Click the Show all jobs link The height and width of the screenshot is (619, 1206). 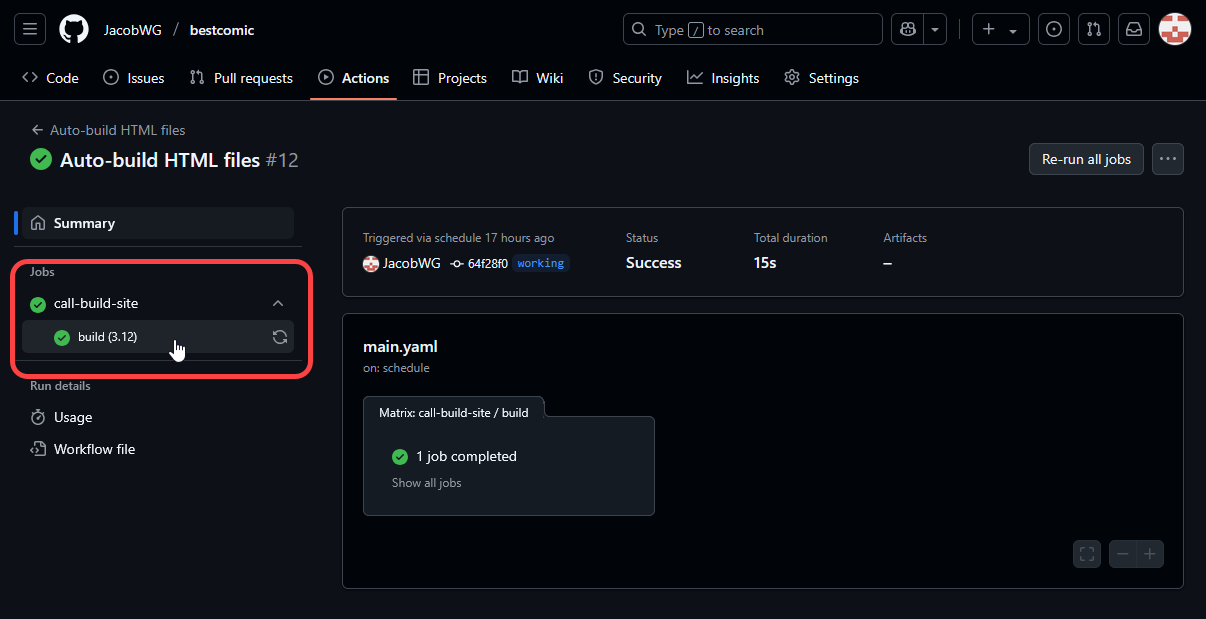pyautogui.click(x=426, y=483)
